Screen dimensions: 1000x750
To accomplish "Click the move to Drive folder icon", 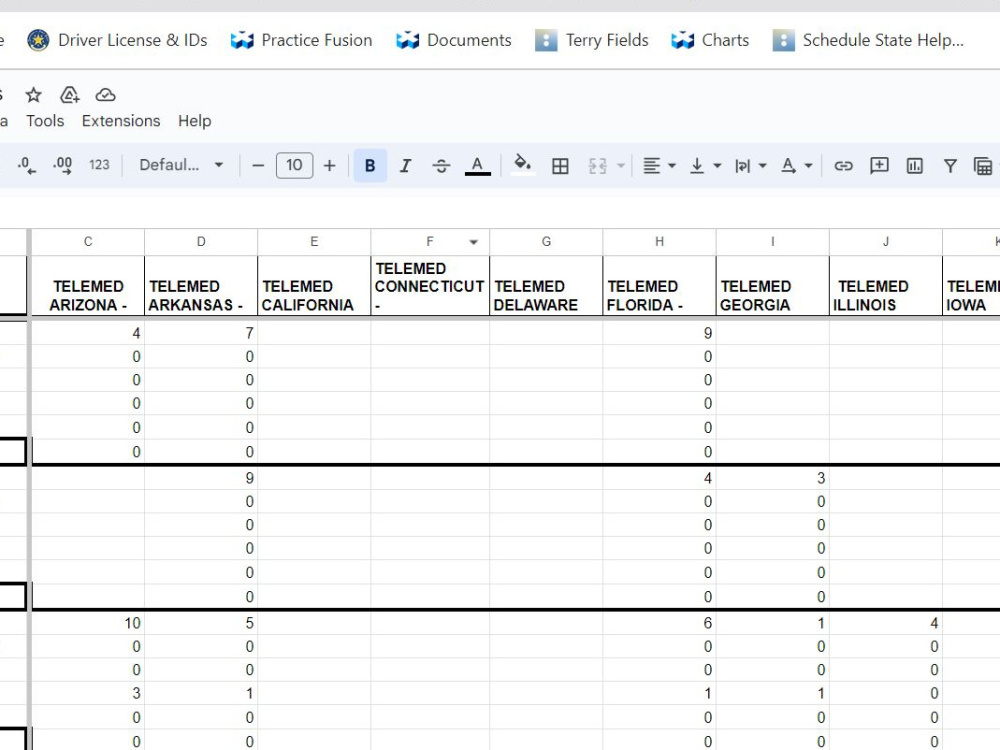I will 70,95.
